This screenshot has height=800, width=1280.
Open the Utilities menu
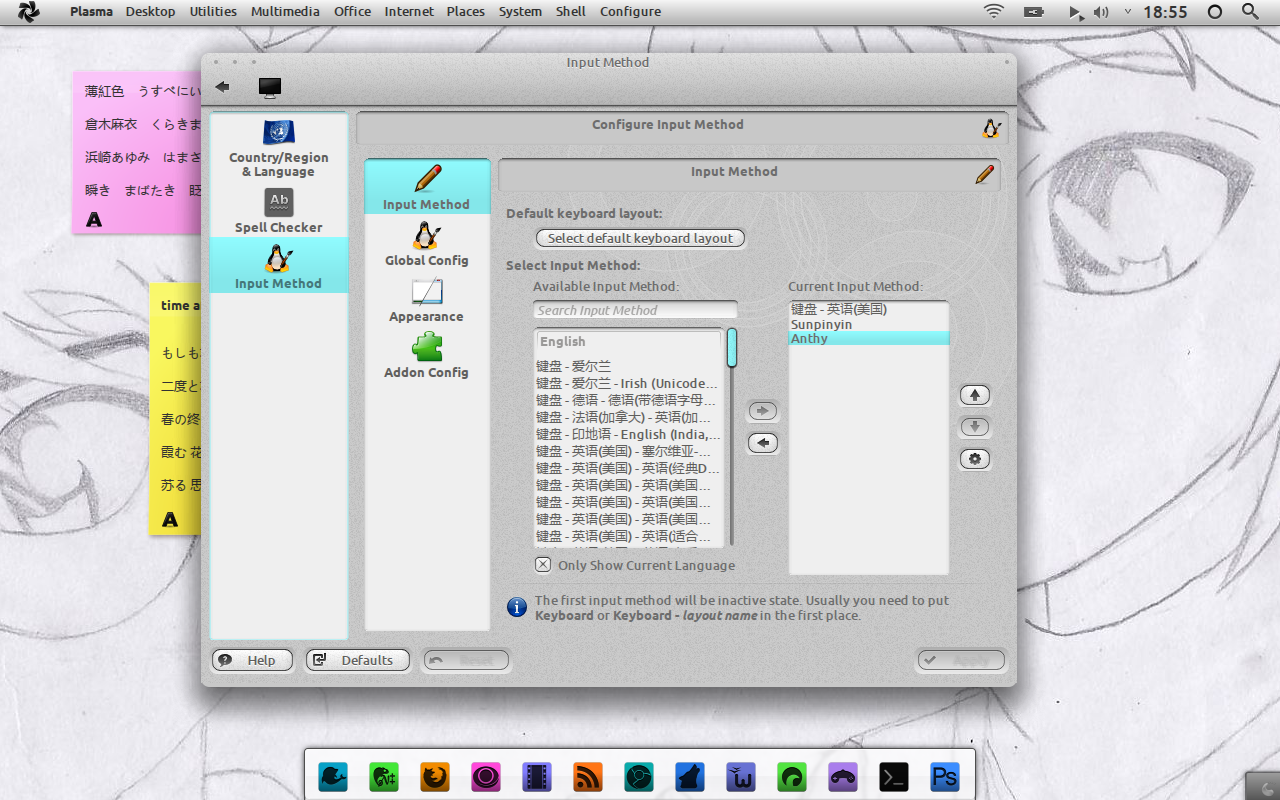pyautogui.click(x=213, y=12)
